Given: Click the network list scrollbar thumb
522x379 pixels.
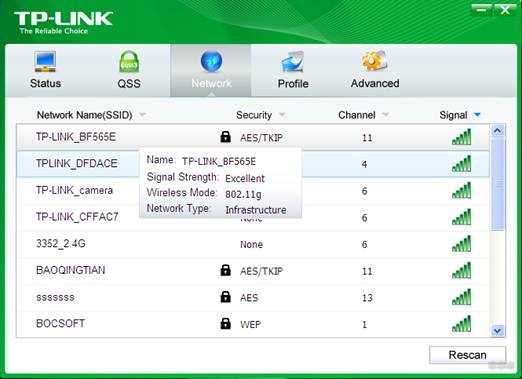Looking at the screenshot, I should pos(498,183).
